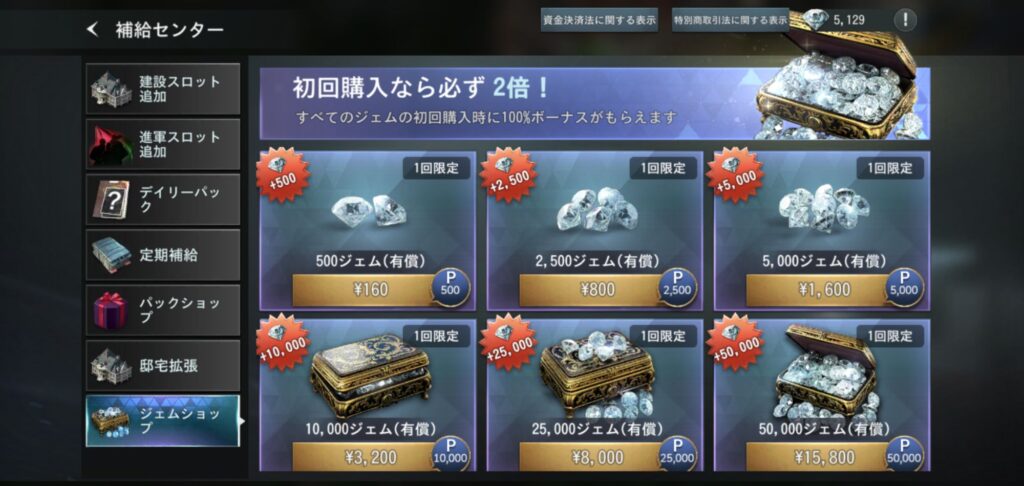Buy 5,000 gems for ¥1,600
Viewport: 1024px width, 486px height.
pos(825,290)
